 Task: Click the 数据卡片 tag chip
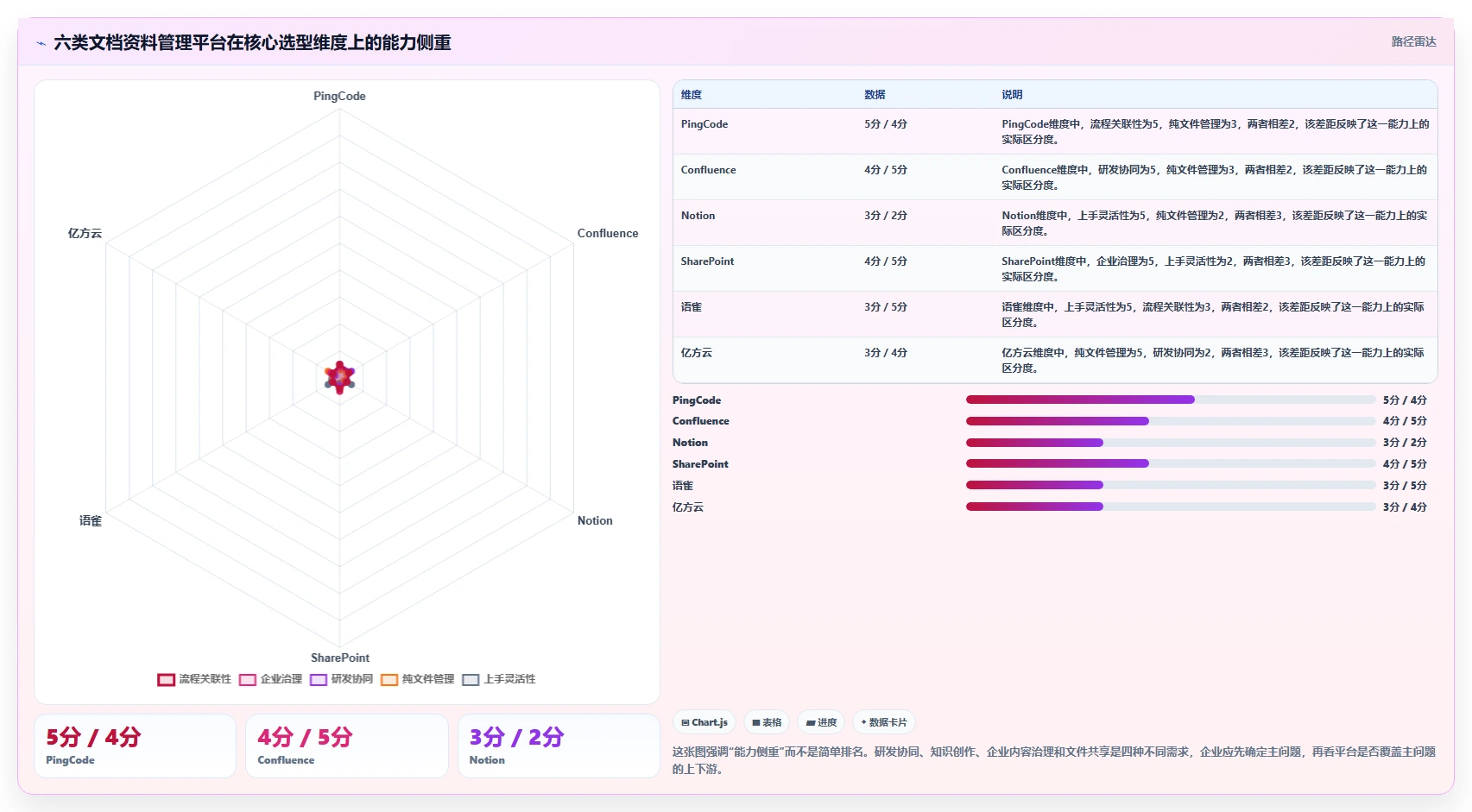click(884, 722)
